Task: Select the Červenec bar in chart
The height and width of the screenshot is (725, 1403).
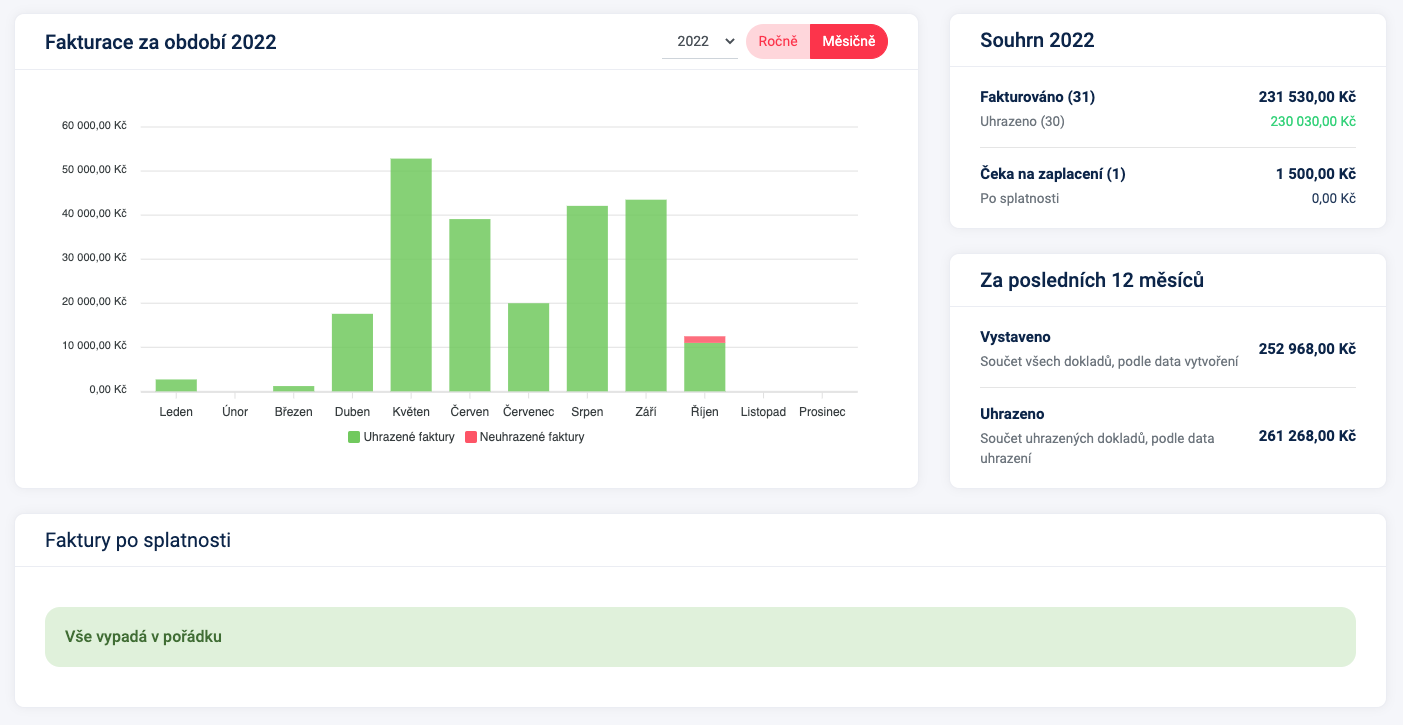Action: pos(528,347)
